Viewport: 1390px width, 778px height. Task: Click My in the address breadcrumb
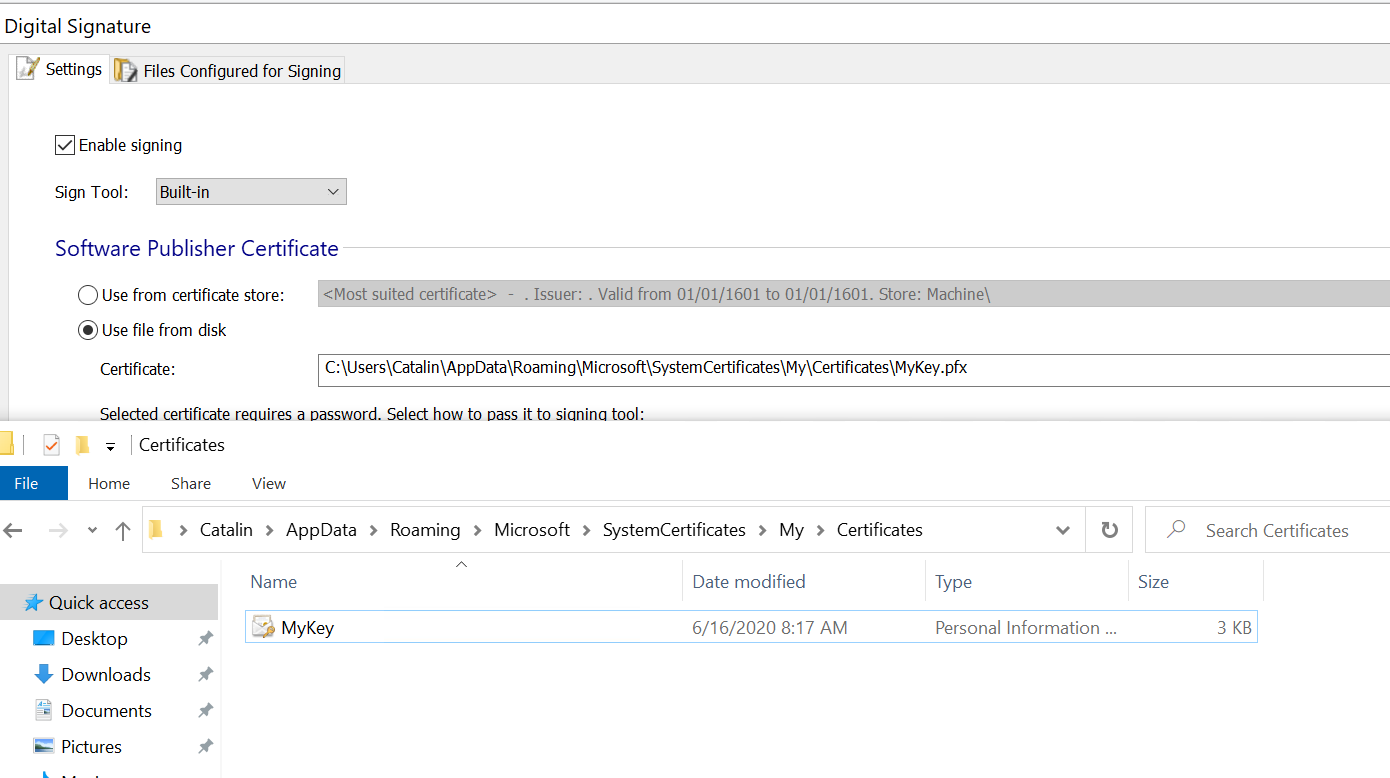(791, 530)
